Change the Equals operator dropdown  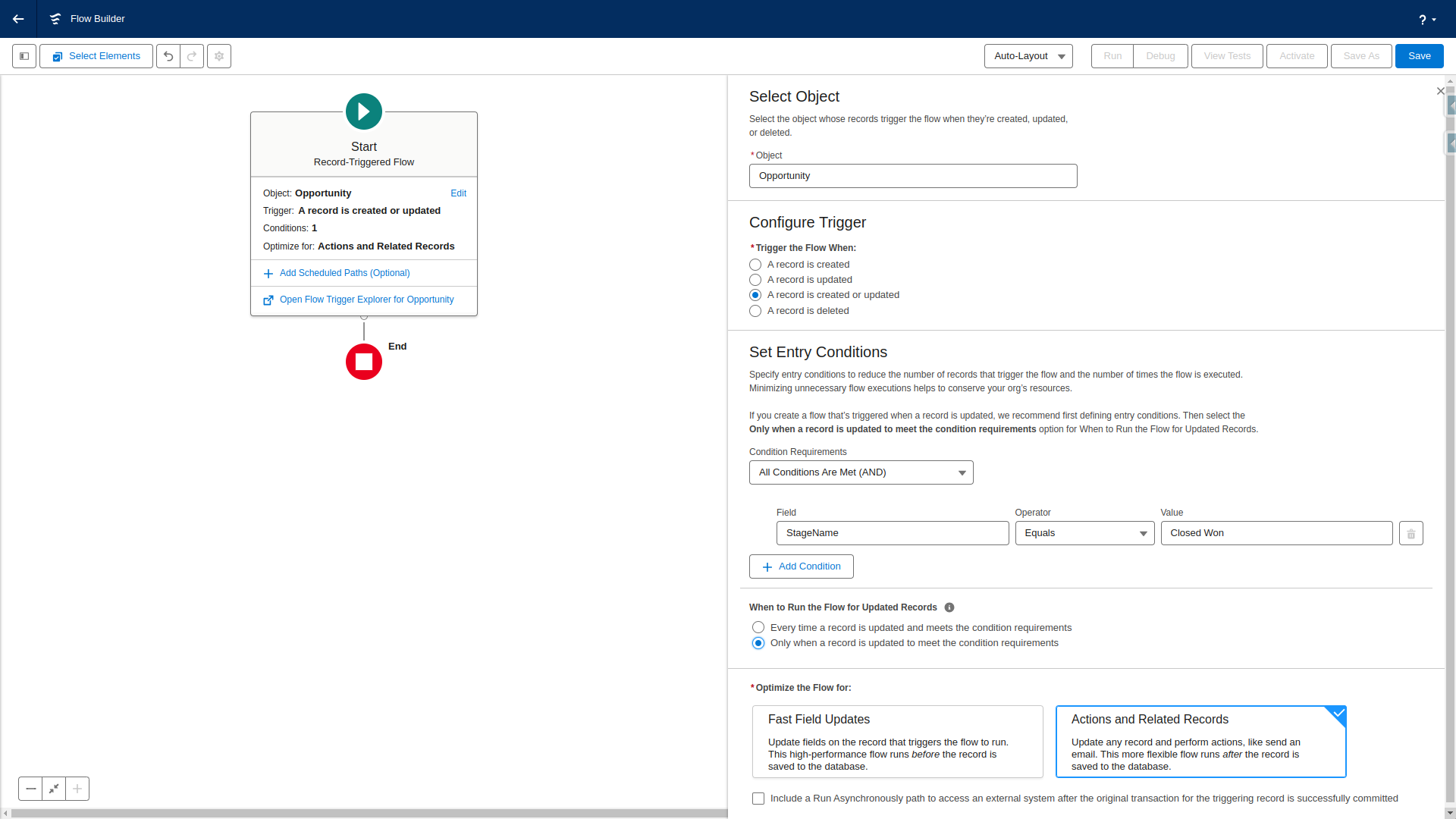pyautogui.click(x=1084, y=533)
